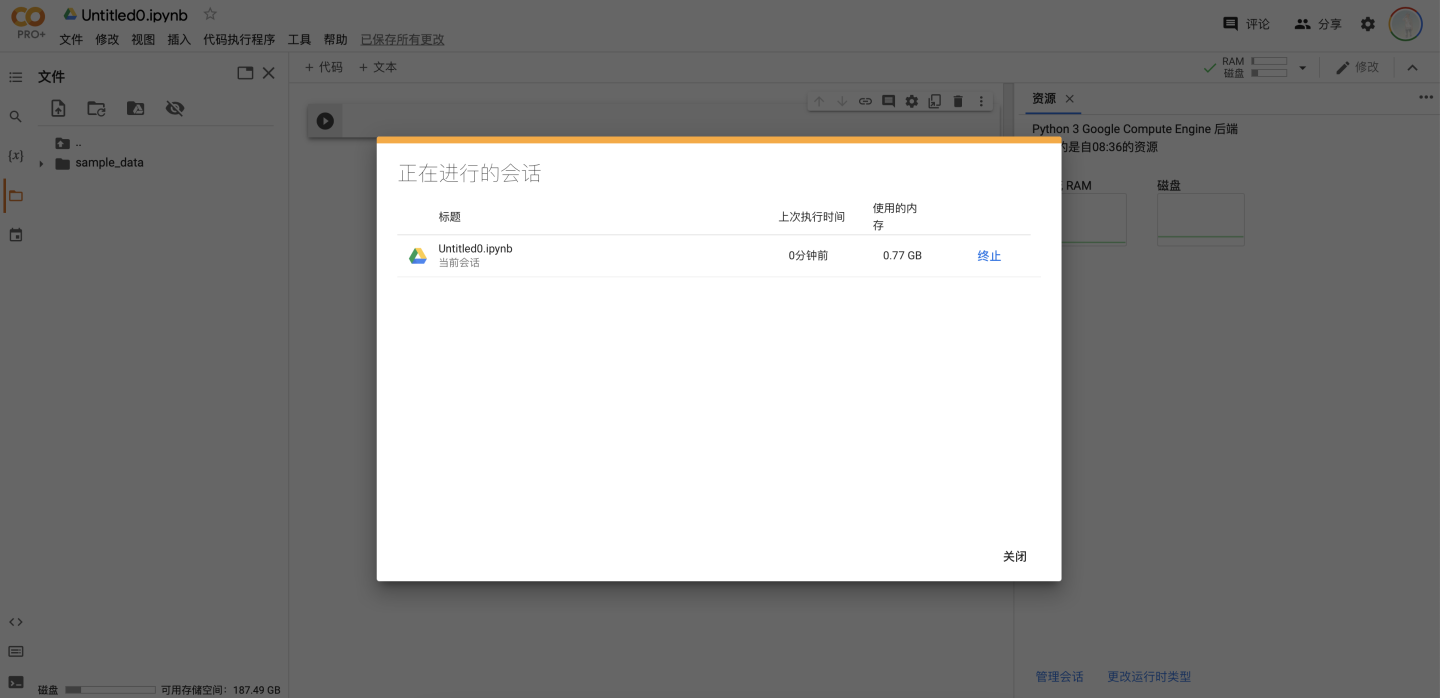The width and height of the screenshot is (1440, 698).
Task: Click the 磁盘 usage graph
Action: coord(1201,219)
